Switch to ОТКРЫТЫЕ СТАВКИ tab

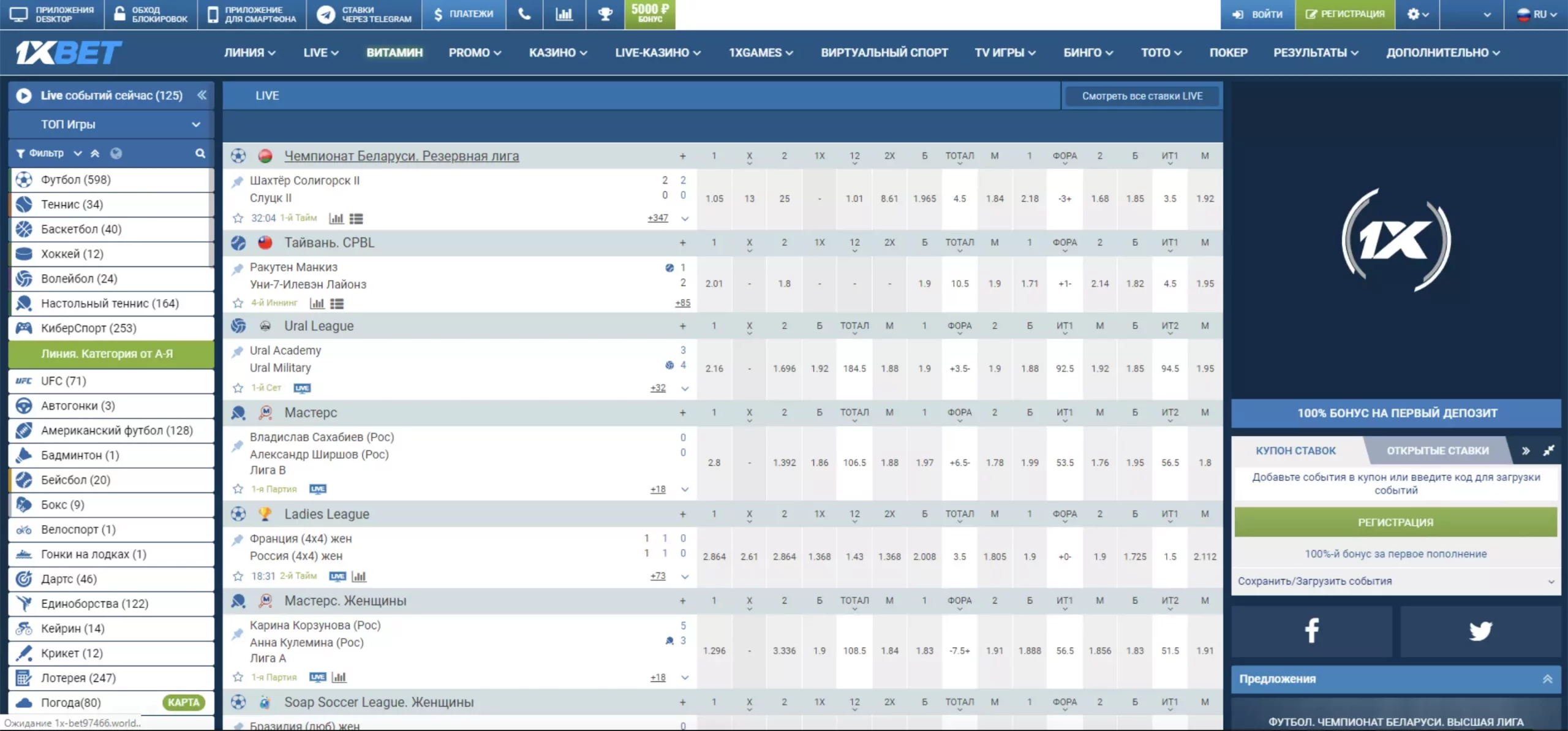click(x=1437, y=450)
